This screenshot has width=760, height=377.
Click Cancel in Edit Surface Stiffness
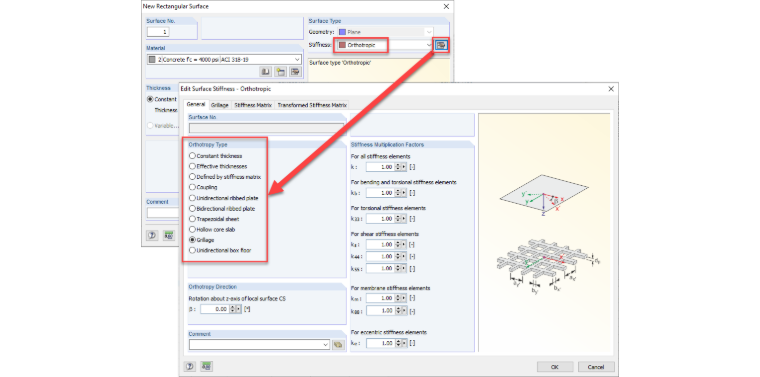[596, 366]
